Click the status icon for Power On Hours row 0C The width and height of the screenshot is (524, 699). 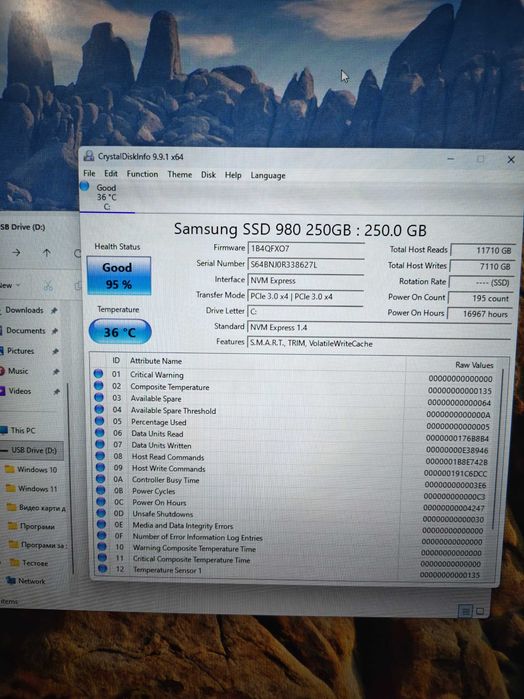pyautogui.click(x=101, y=502)
